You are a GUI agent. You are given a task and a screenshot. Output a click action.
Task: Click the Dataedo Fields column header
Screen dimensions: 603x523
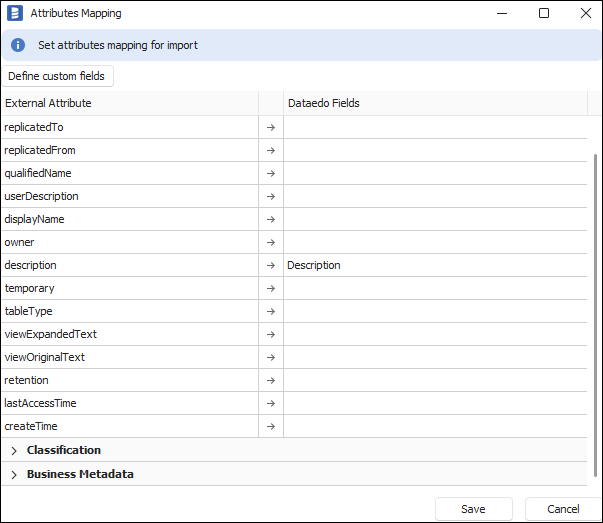[435, 103]
